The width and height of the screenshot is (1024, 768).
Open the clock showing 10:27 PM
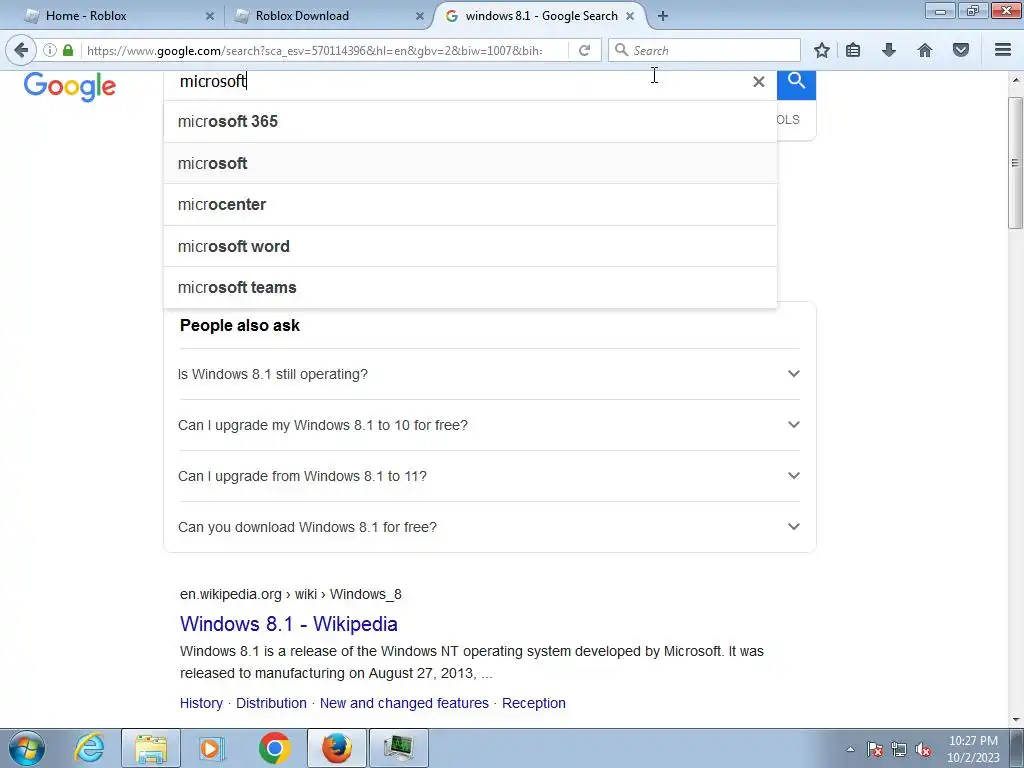point(973,749)
